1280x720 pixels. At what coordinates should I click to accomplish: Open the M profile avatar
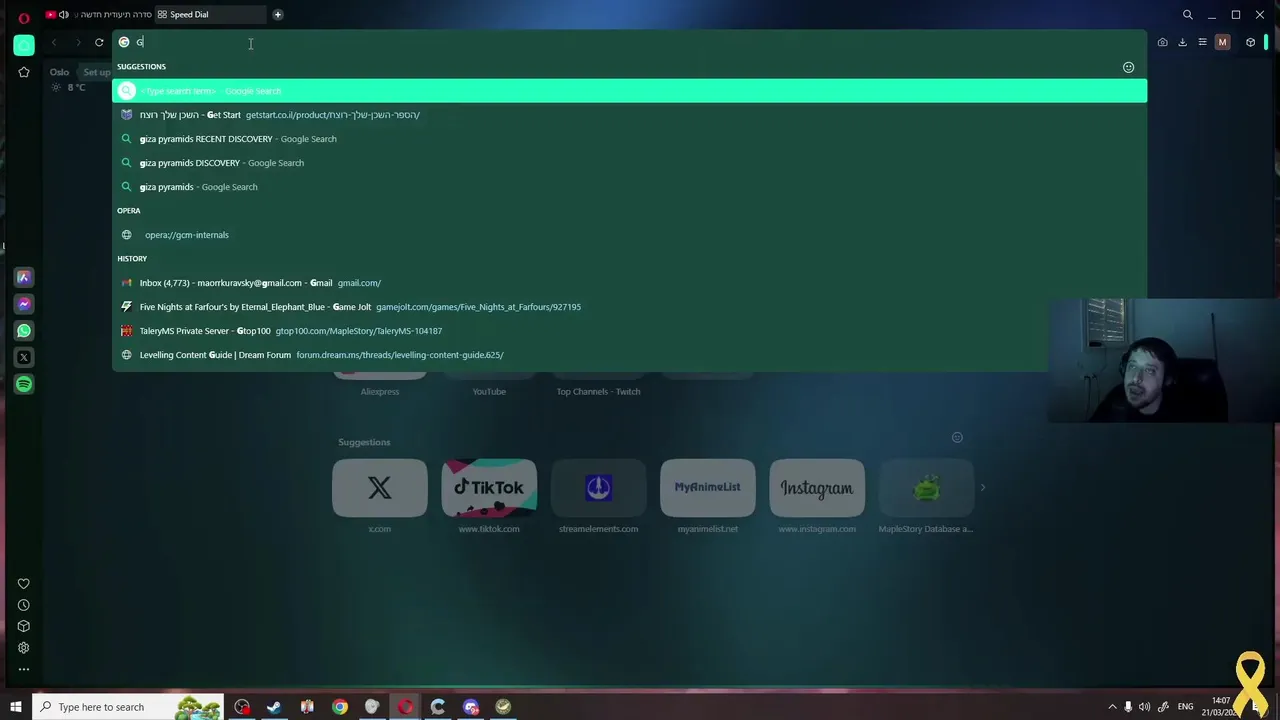point(1222,42)
